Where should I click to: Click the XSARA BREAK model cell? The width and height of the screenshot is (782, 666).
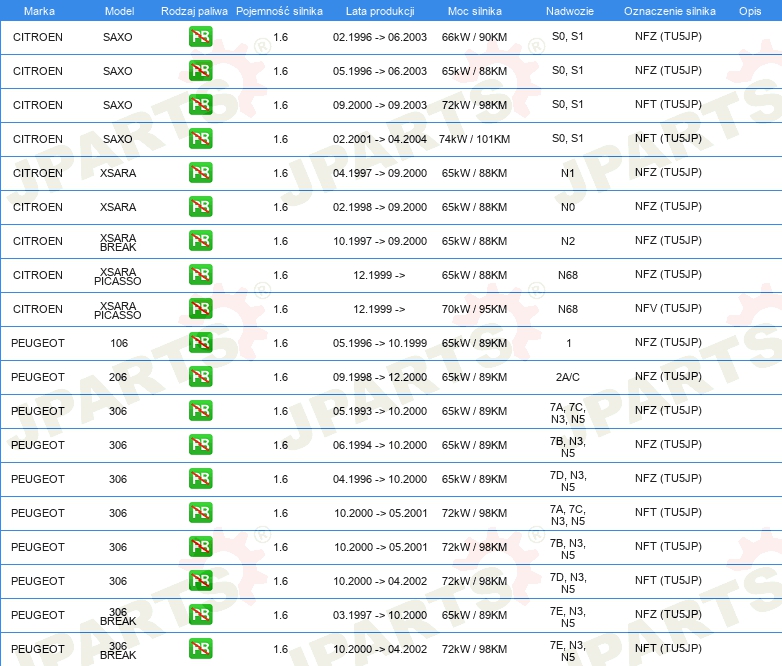coord(118,242)
